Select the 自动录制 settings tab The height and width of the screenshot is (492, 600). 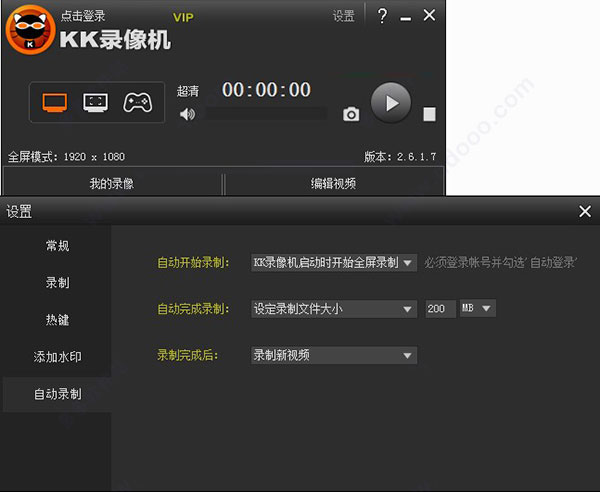pyautogui.click(x=57, y=394)
